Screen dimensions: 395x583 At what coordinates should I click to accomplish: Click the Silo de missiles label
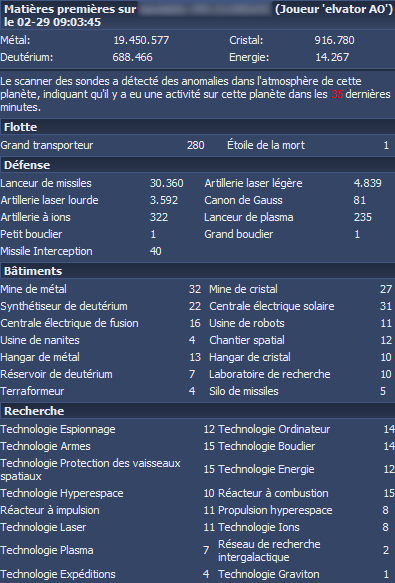(x=244, y=391)
